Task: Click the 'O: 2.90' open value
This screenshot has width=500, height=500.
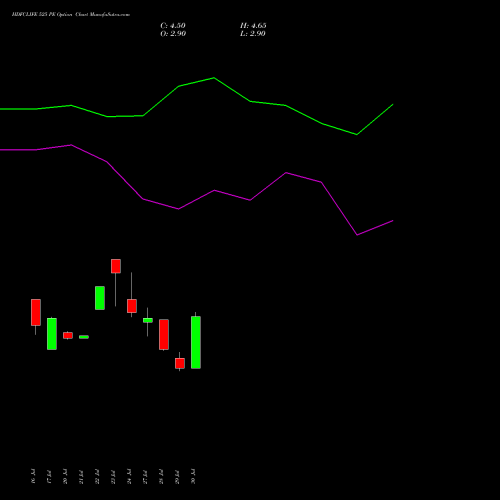Action: [173, 34]
